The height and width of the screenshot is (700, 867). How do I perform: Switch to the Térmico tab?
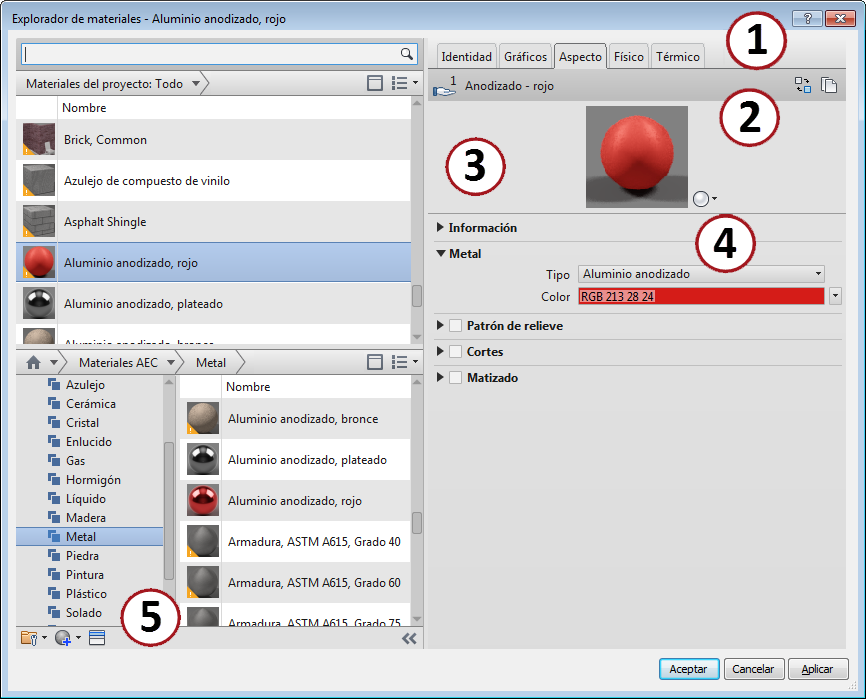[x=678, y=56]
